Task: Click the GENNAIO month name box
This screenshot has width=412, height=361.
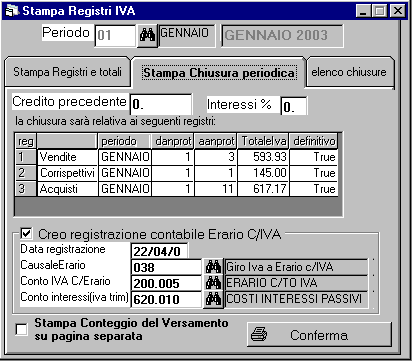Action: 187,35
